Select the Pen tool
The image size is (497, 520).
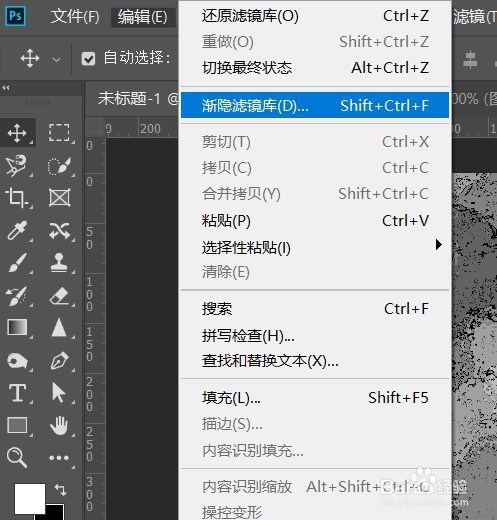(x=60, y=361)
